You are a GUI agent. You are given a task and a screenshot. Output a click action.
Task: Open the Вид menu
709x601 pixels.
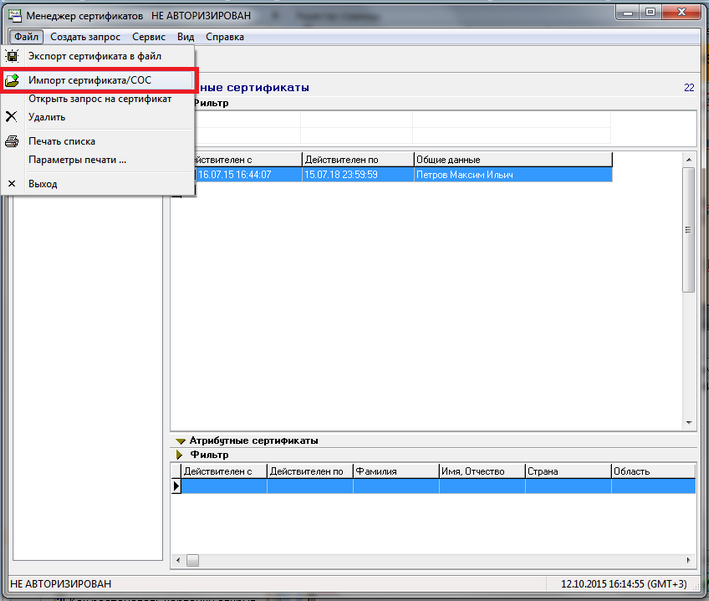coord(185,36)
